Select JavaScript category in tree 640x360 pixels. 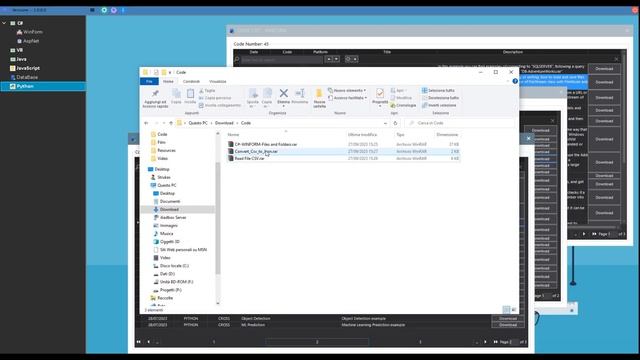25,68
